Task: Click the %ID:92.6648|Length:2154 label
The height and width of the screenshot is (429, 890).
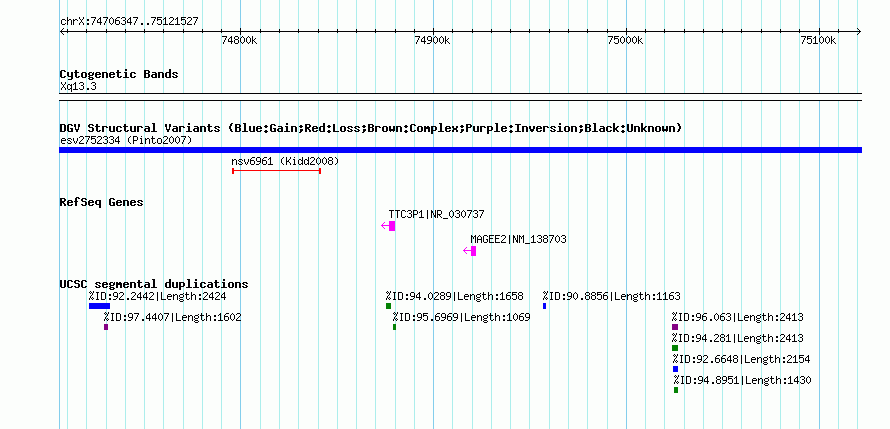Action: (x=741, y=359)
